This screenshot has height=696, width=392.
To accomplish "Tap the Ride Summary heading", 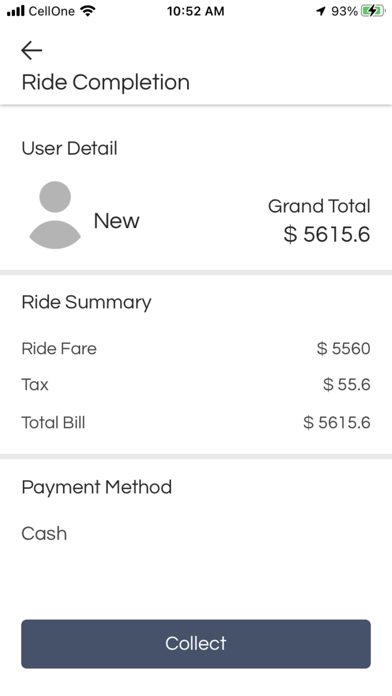I will [87, 303].
